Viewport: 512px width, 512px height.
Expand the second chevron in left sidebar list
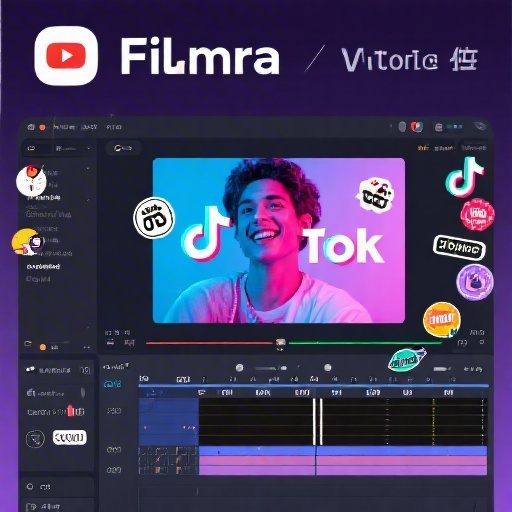tap(88, 200)
